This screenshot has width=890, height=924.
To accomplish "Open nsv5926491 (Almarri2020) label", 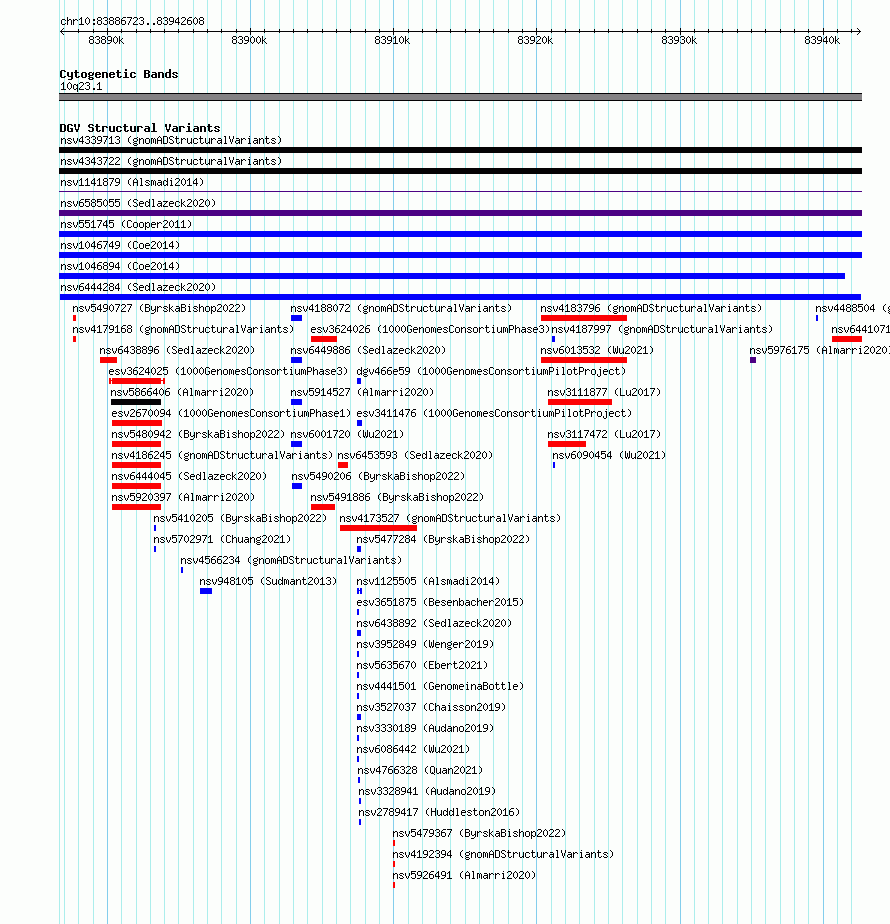I will (x=464, y=876).
